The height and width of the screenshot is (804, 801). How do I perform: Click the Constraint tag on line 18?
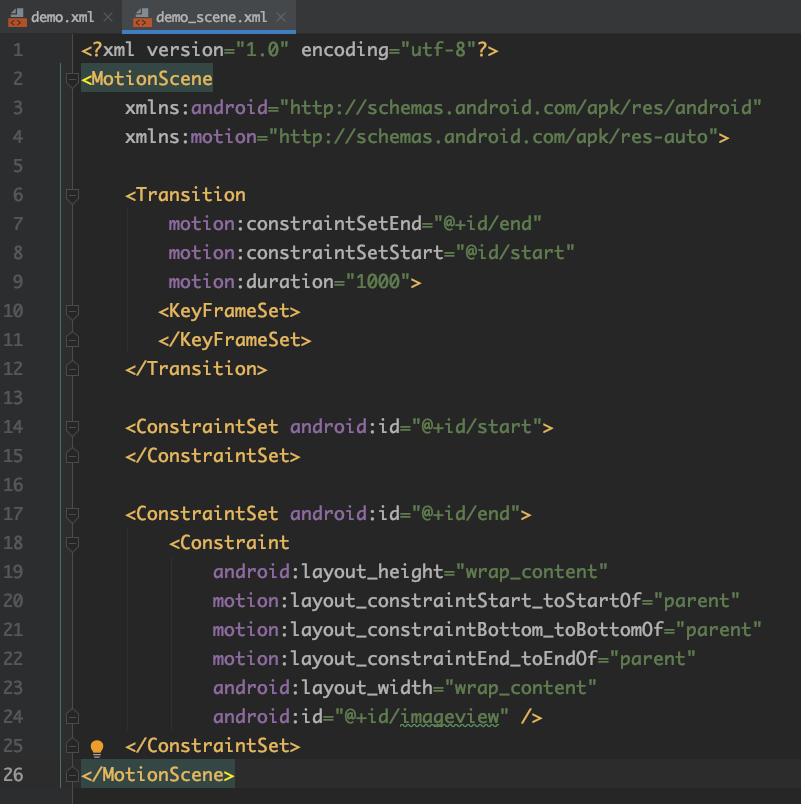(229, 542)
